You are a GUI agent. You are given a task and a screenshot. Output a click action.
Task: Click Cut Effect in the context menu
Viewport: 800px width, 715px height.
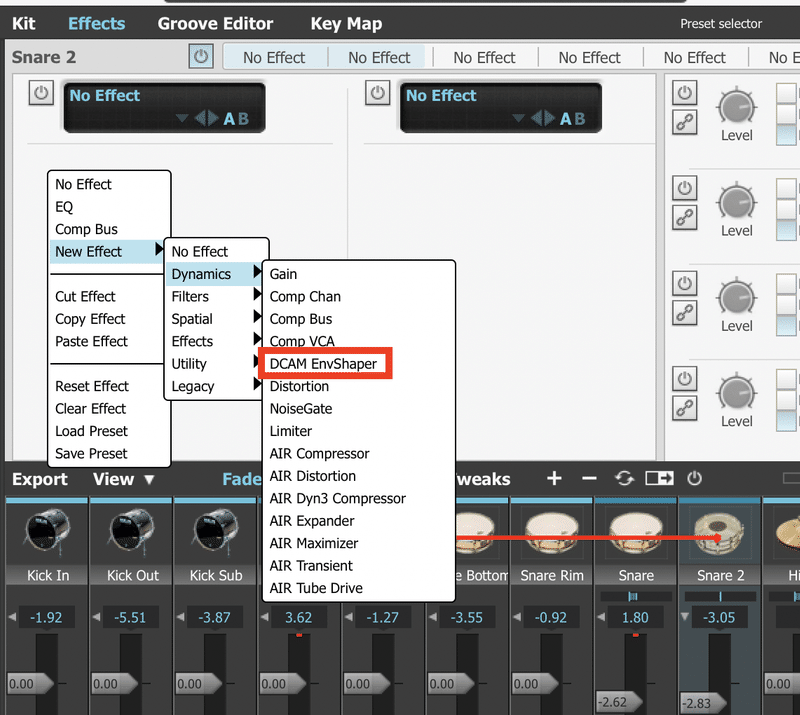[85, 297]
